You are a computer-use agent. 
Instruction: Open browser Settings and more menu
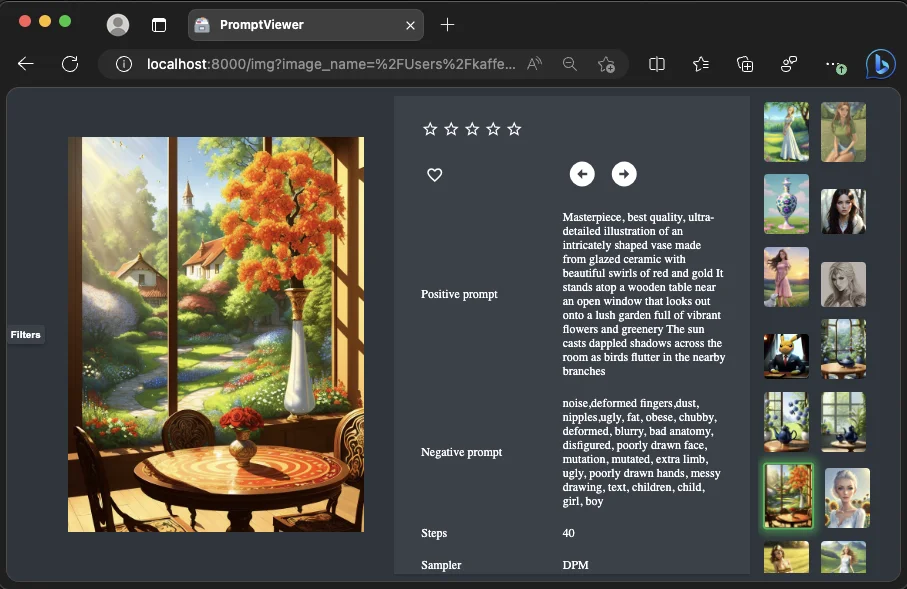pos(835,64)
